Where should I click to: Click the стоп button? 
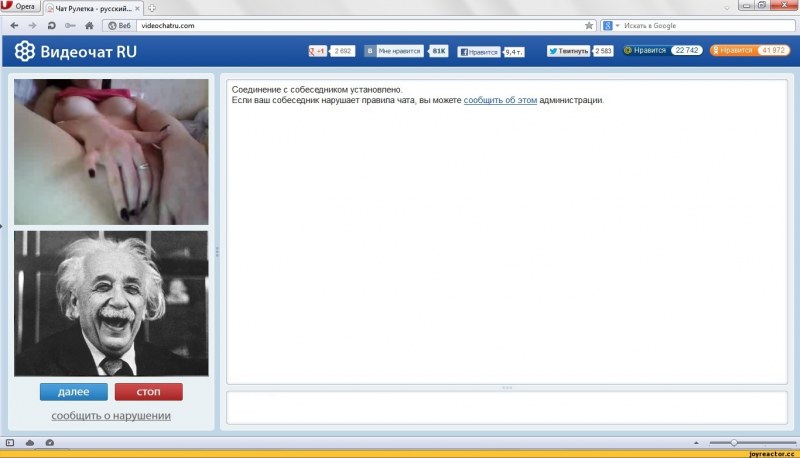click(148, 392)
